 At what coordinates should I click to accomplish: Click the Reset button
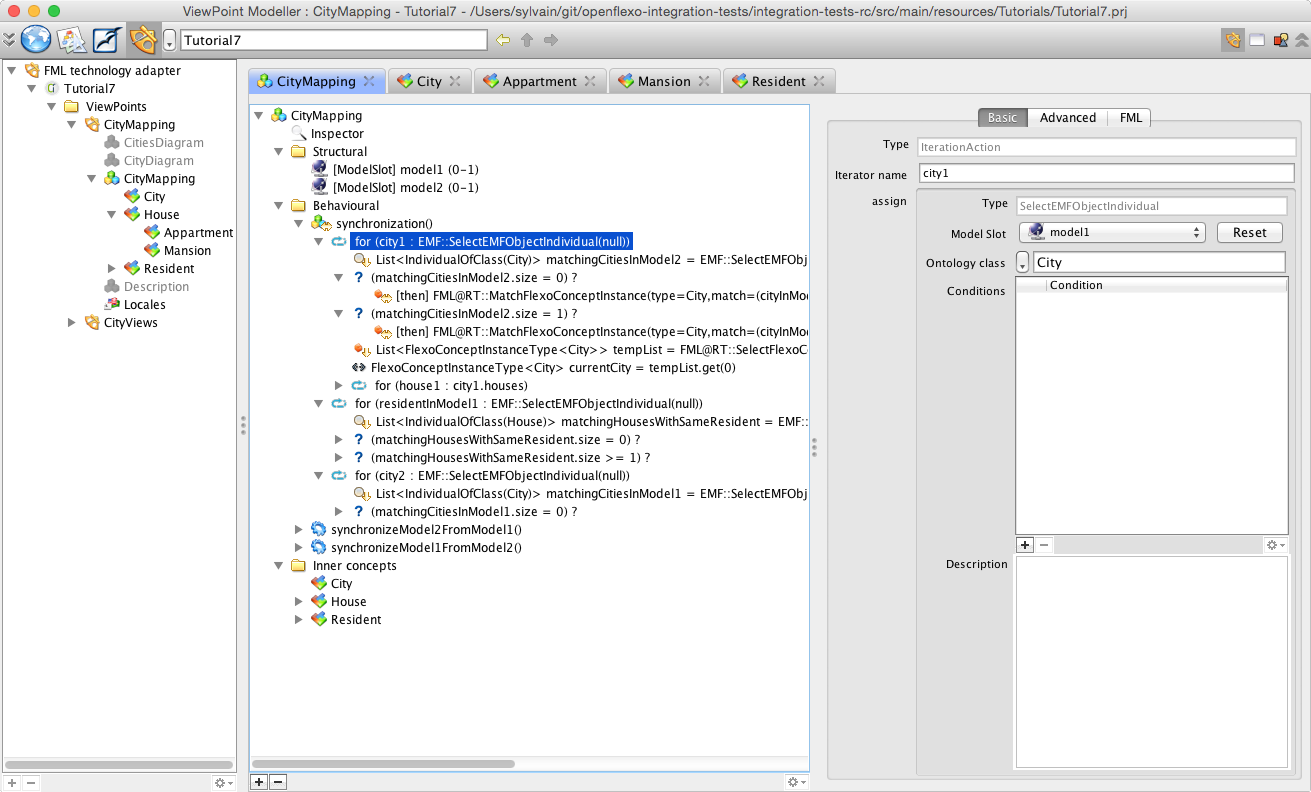[1250, 232]
